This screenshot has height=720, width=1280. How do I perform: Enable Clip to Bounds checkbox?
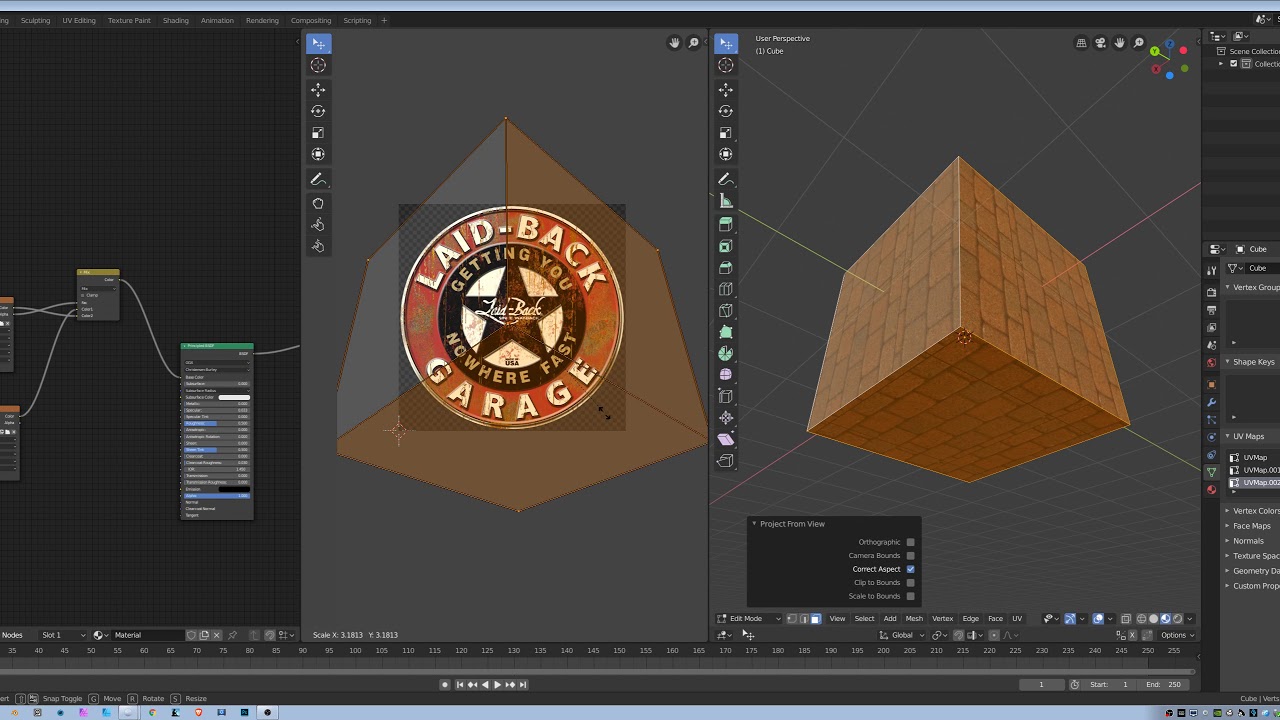click(910, 583)
